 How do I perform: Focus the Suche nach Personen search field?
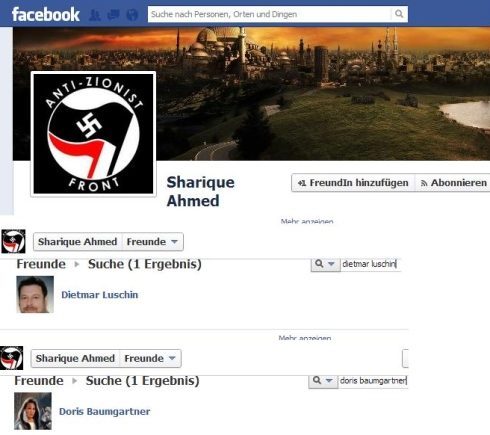269,14
